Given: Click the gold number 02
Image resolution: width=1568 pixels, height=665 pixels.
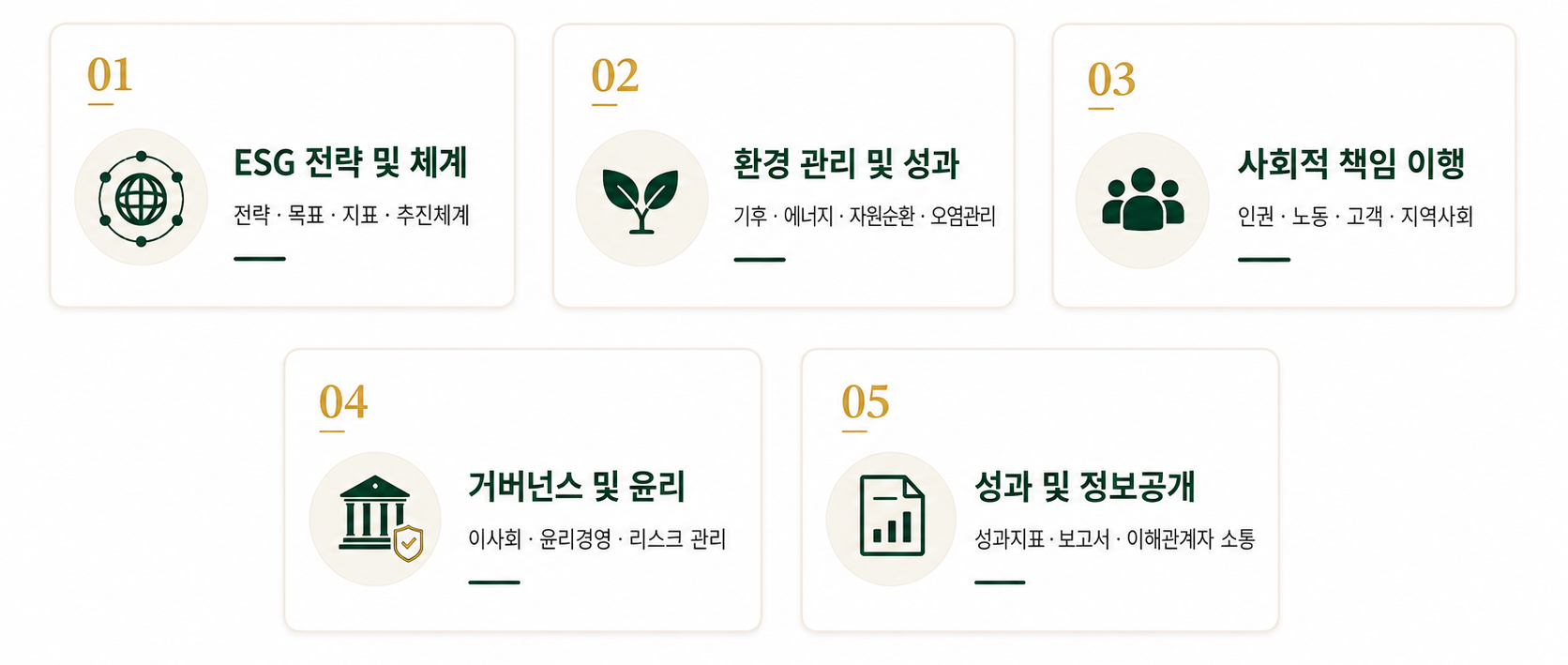Looking at the screenshot, I should [614, 75].
